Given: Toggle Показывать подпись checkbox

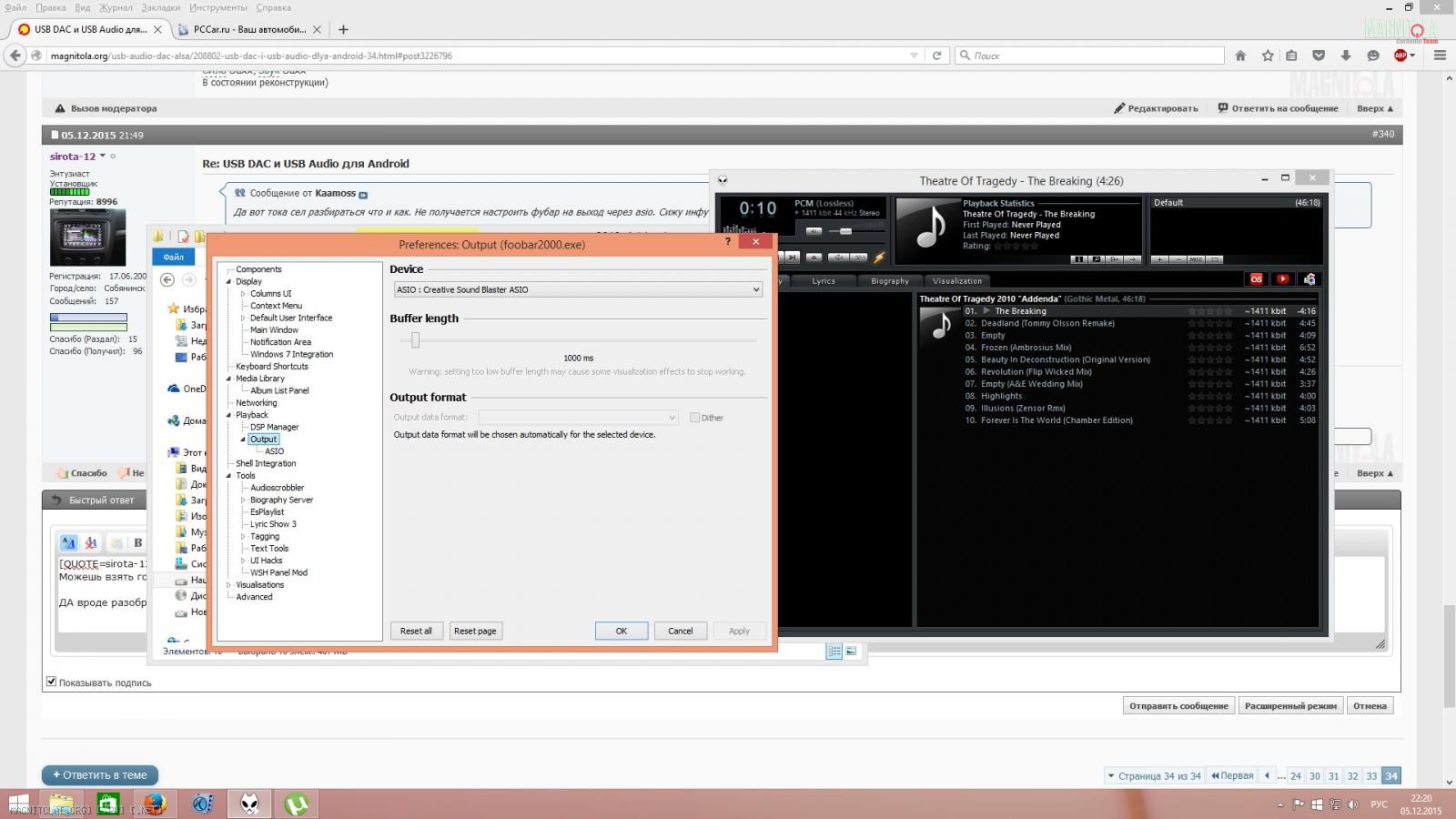Looking at the screenshot, I should [x=51, y=682].
